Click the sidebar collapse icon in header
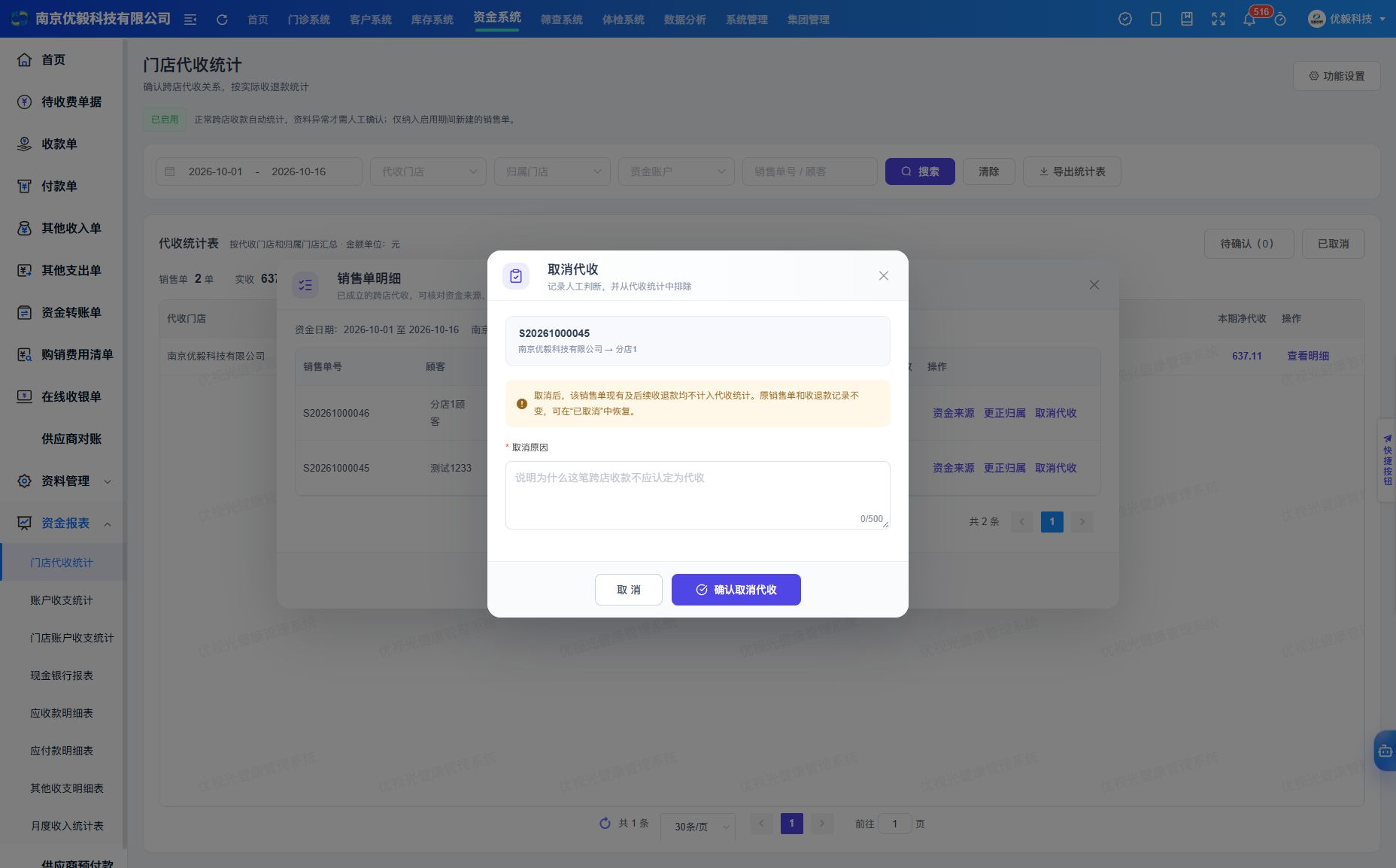 (x=190, y=20)
